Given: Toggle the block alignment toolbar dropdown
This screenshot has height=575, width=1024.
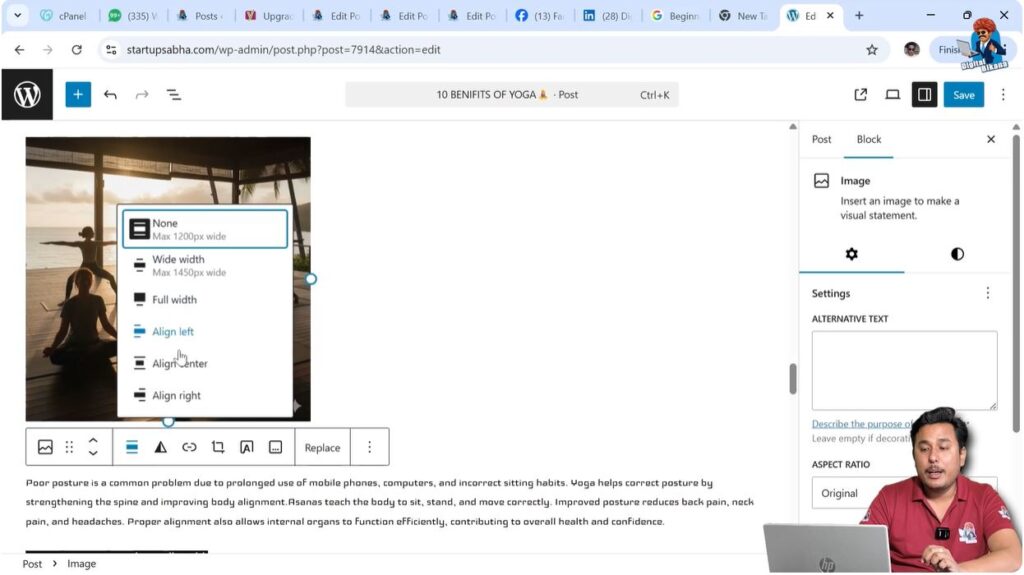Looking at the screenshot, I should (132, 447).
